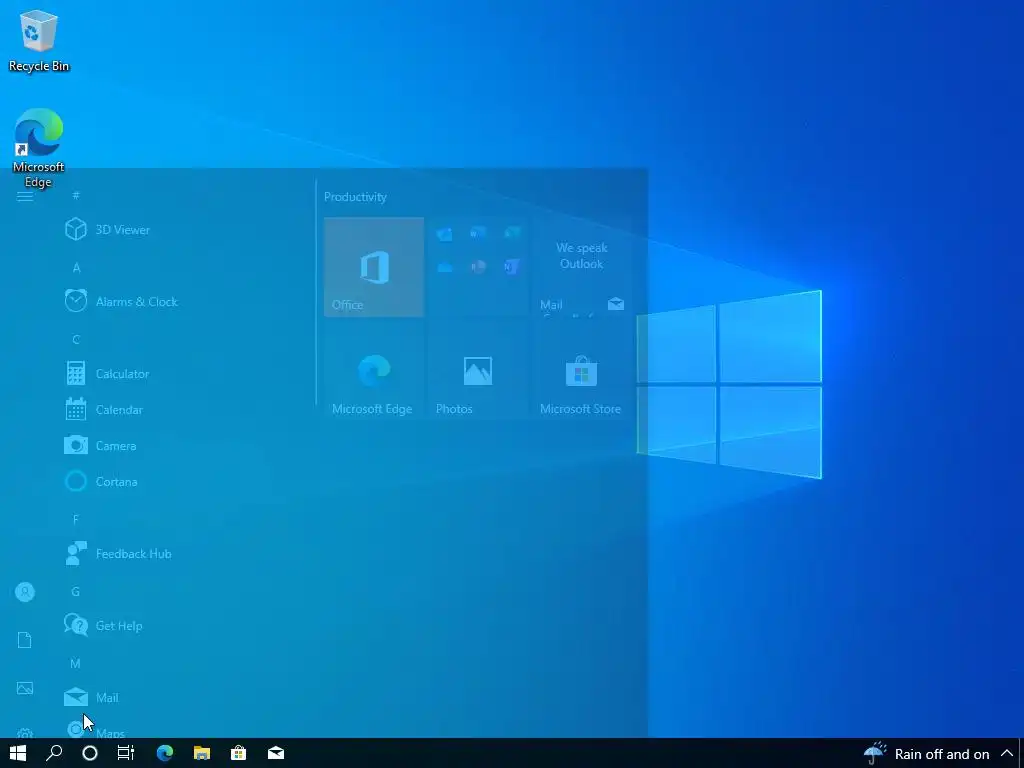
Task: Click the Productivity group title
Action: pyautogui.click(x=355, y=197)
